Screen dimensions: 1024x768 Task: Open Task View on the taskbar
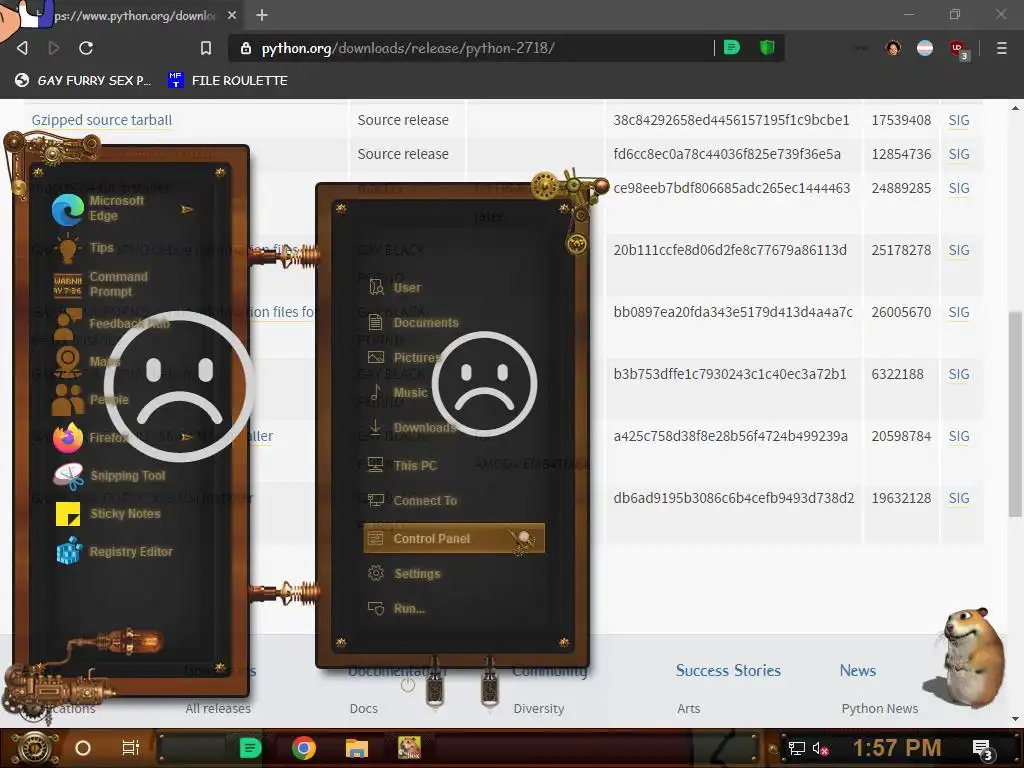point(131,748)
